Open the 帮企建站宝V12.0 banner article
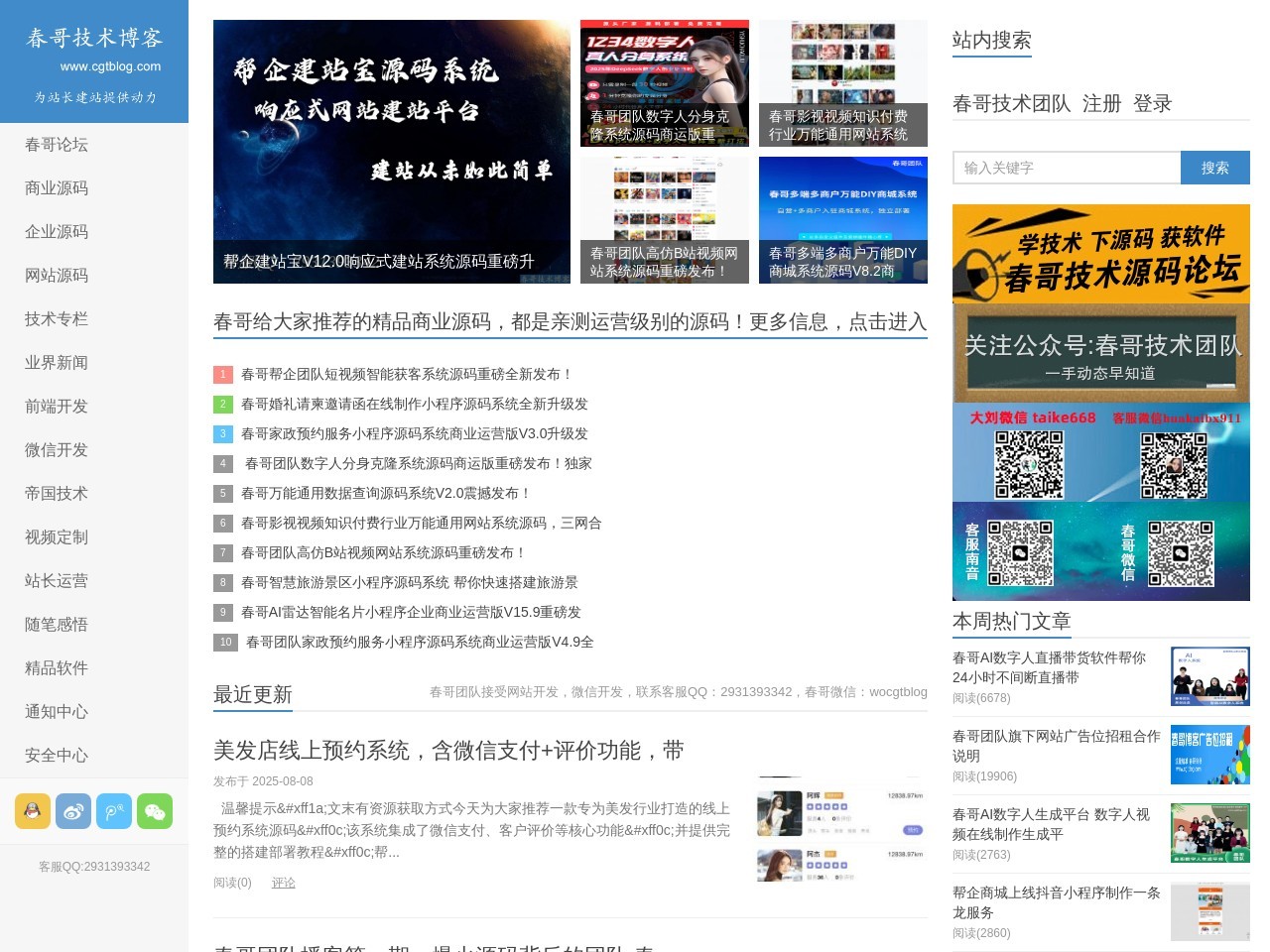Screen dimensions: 1270x952 click(x=392, y=263)
